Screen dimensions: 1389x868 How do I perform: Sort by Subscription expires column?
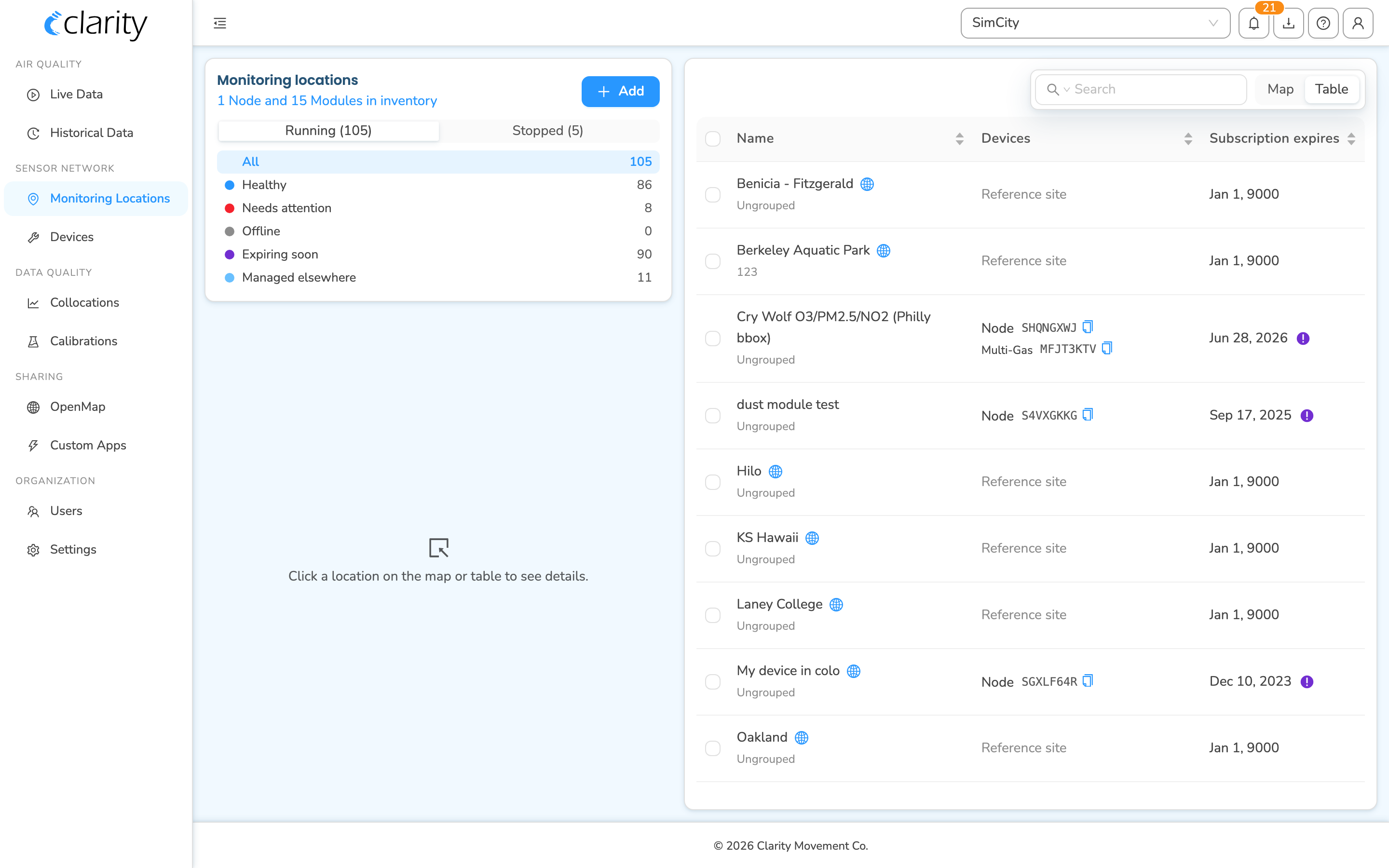point(1351,139)
